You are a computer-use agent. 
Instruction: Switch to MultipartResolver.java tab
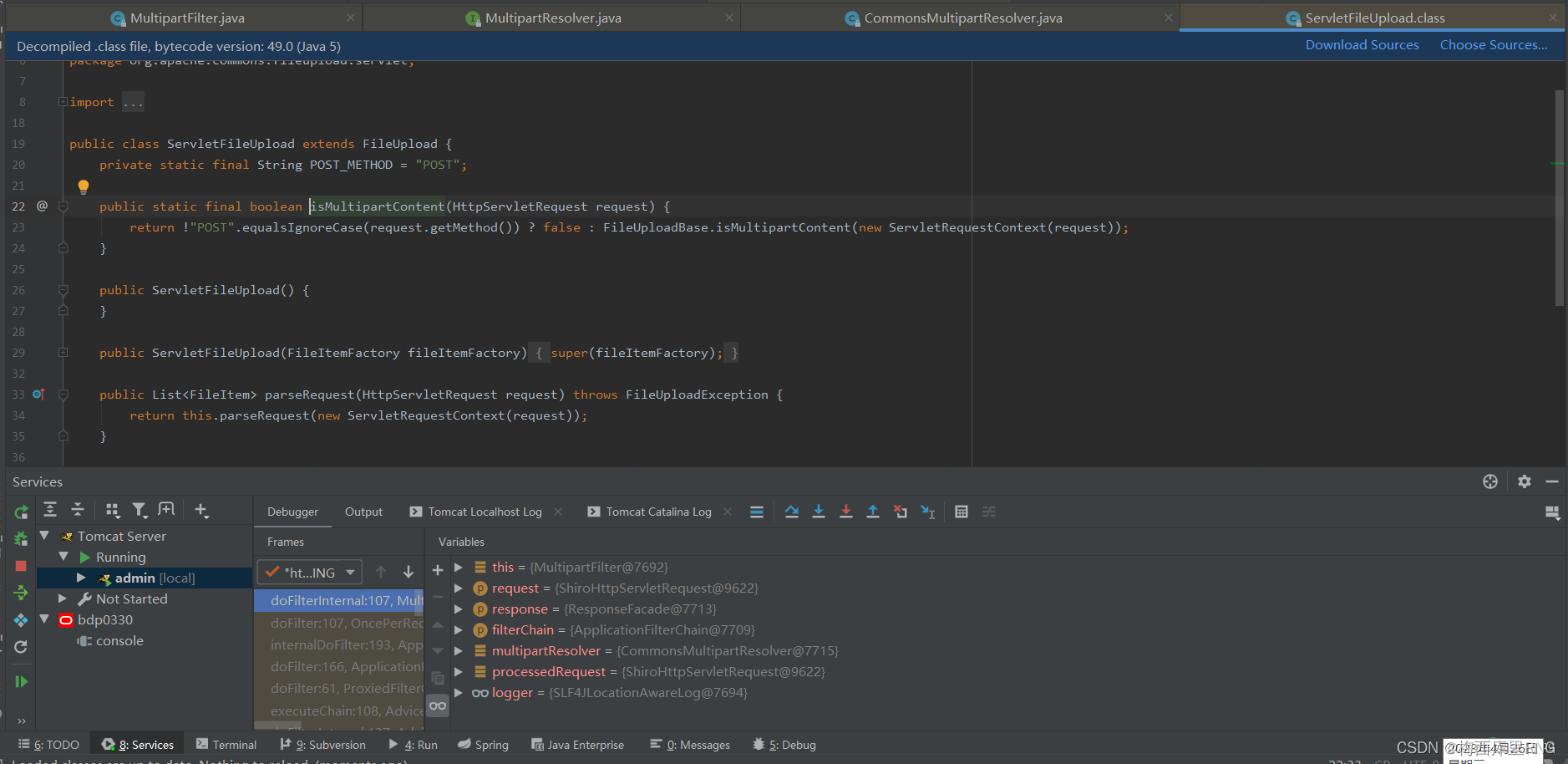coord(553,18)
